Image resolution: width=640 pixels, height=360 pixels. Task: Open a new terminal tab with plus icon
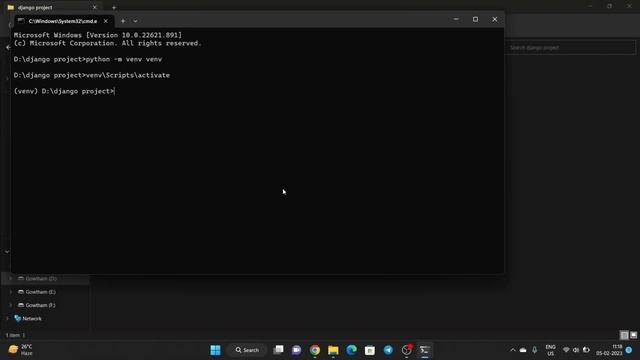123,21
